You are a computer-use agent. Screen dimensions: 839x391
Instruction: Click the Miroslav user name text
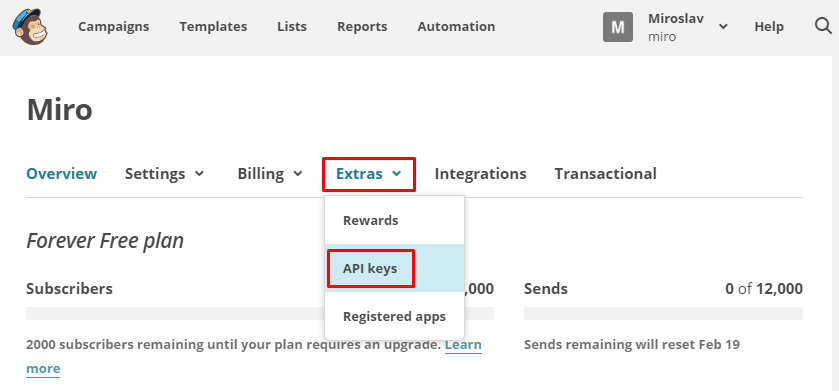click(x=676, y=18)
